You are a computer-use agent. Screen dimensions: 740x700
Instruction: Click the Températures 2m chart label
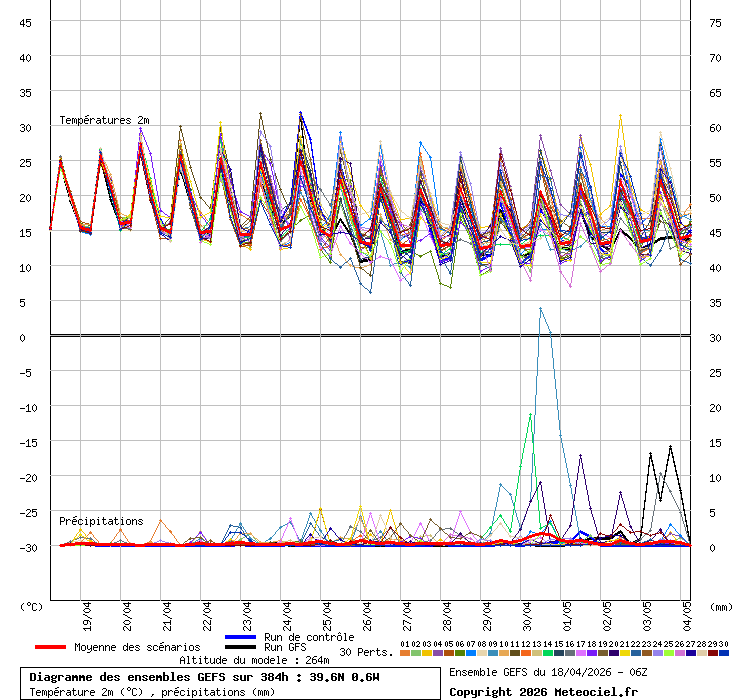103,120
